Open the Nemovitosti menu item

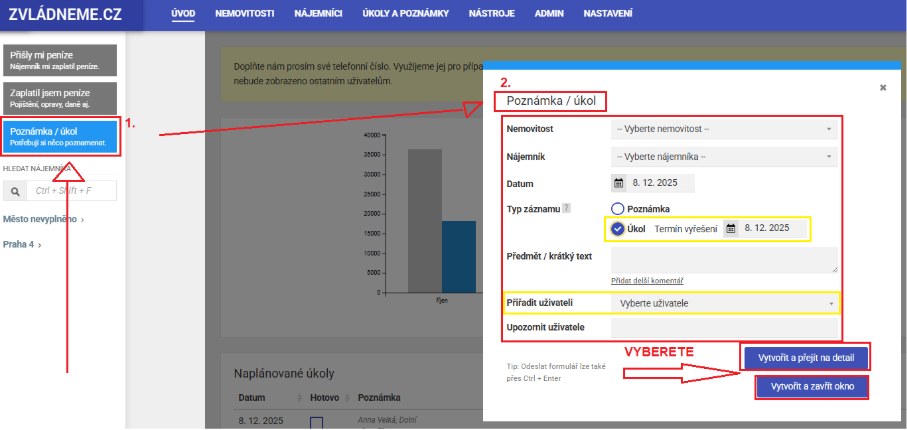[x=244, y=14]
